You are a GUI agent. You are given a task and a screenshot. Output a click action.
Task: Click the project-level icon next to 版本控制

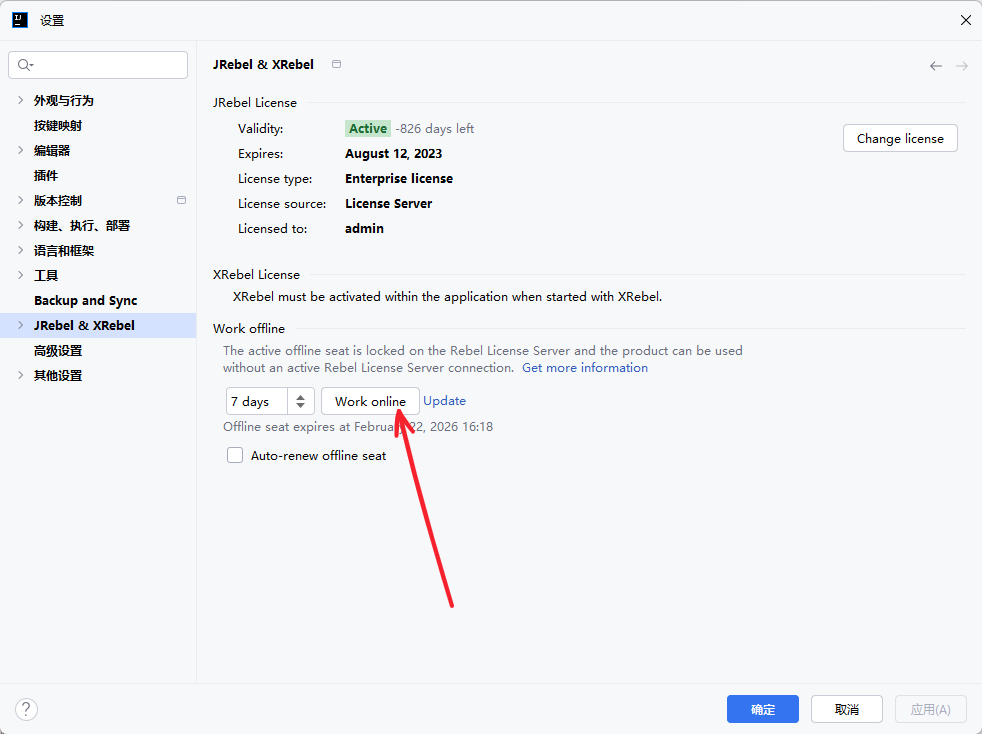click(x=181, y=200)
